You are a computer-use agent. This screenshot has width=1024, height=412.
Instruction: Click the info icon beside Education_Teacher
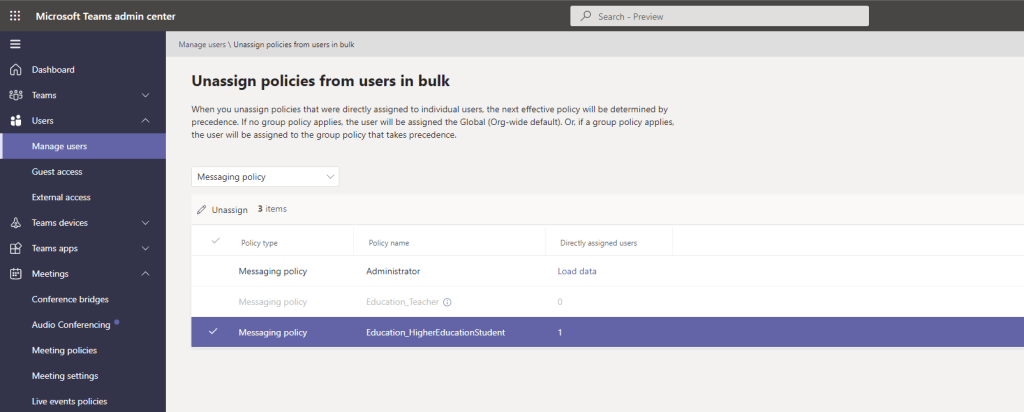pyautogui.click(x=447, y=302)
